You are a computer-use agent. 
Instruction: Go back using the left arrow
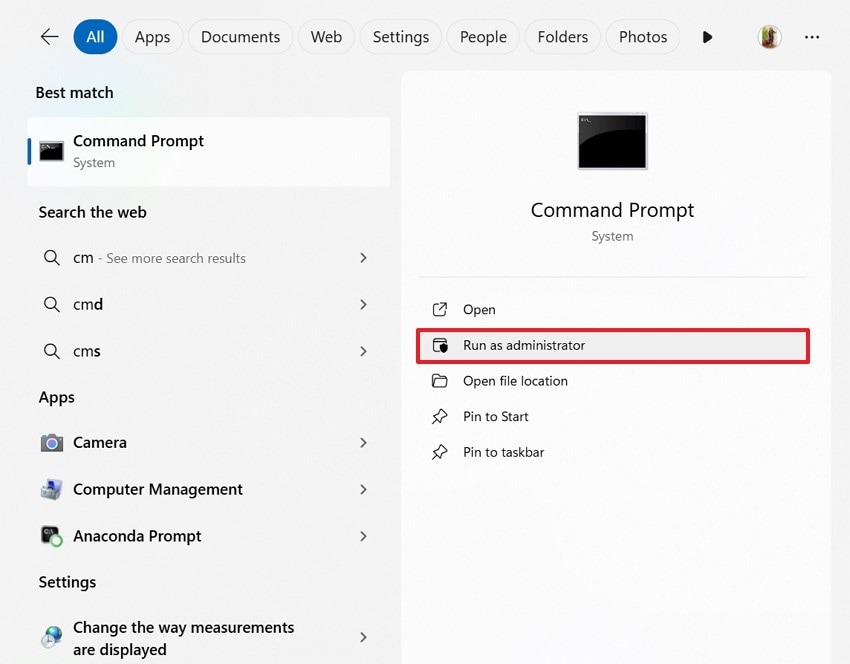pos(49,37)
